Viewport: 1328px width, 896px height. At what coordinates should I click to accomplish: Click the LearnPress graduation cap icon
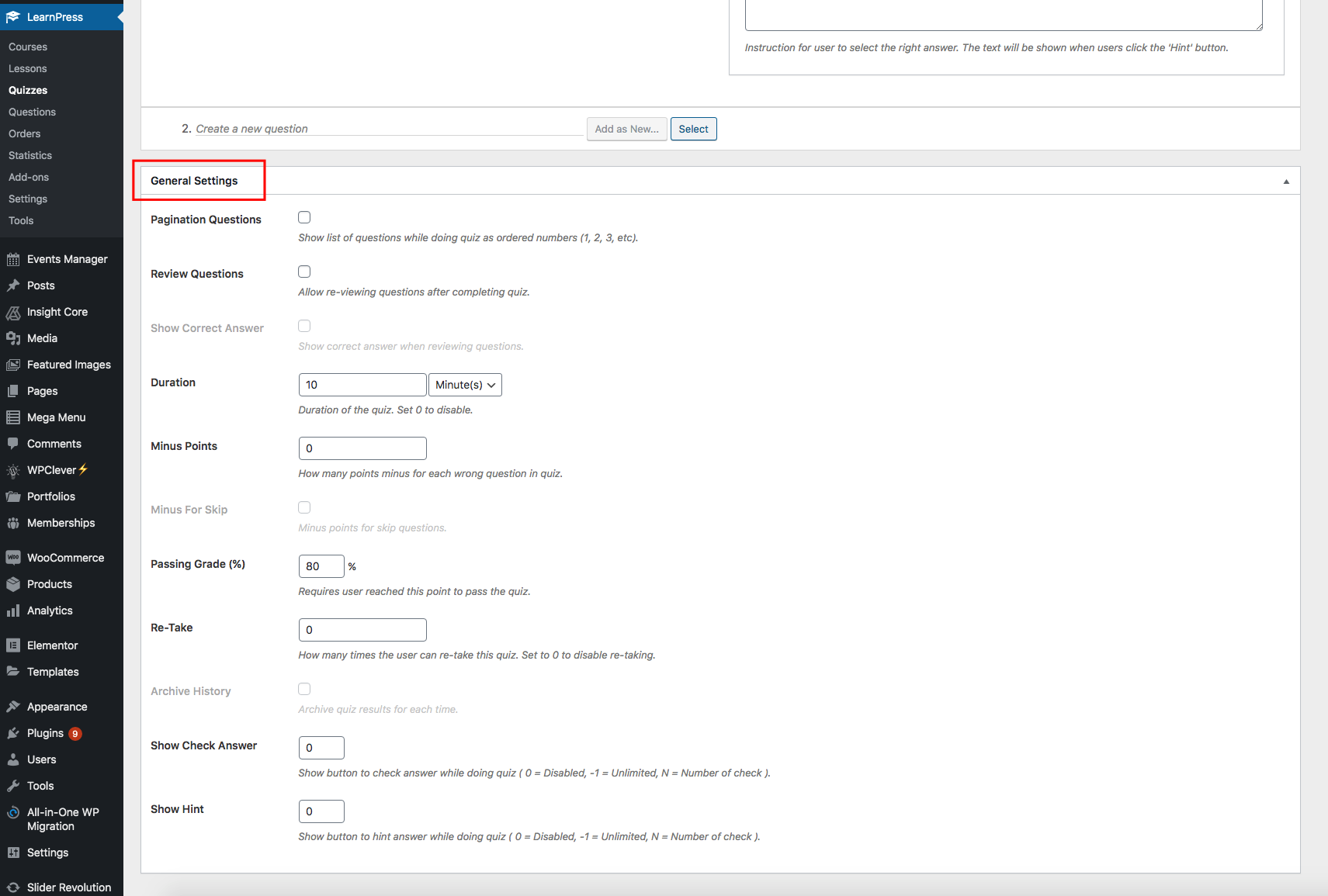[x=13, y=17]
